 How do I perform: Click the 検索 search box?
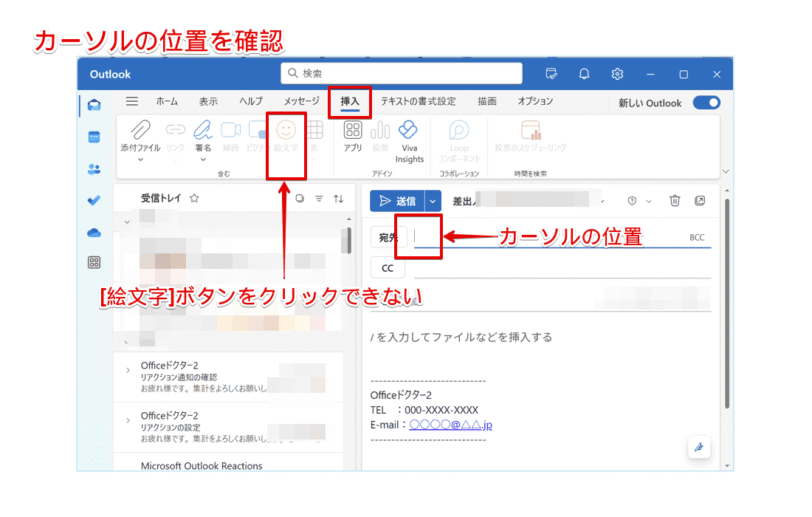(x=401, y=73)
